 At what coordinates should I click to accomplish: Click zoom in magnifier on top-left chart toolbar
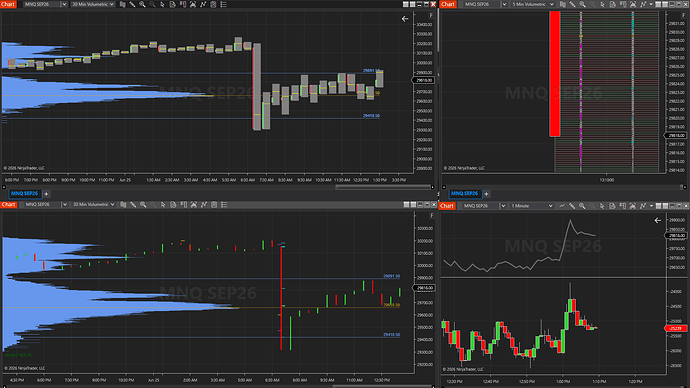click(x=142, y=4)
